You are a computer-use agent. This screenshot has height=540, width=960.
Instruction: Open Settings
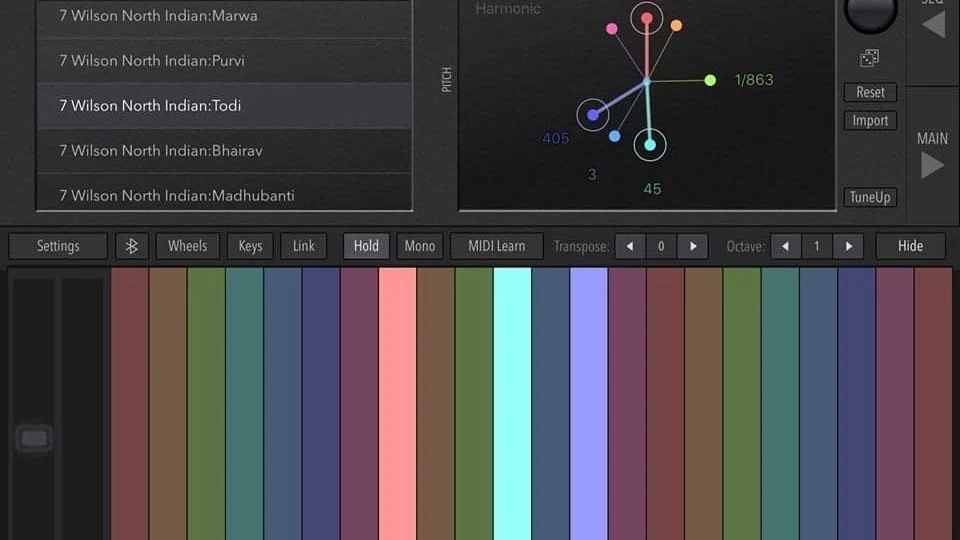[58, 246]
